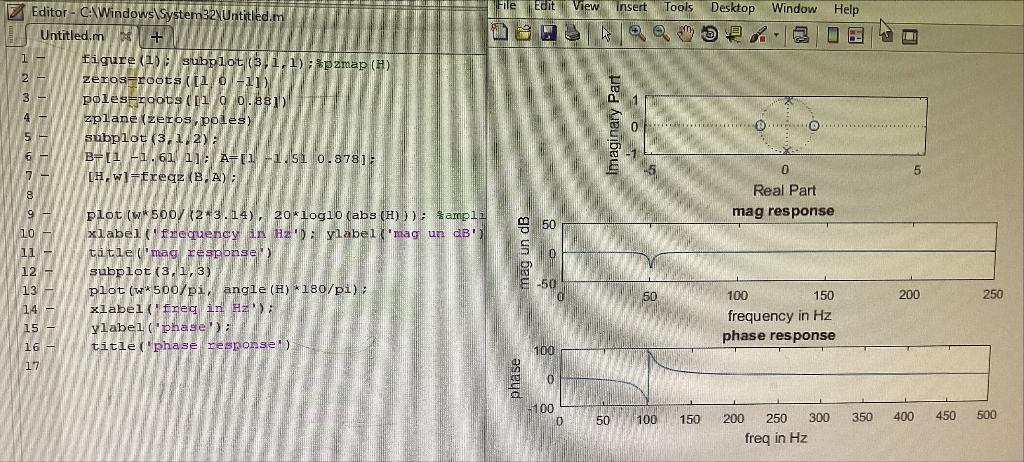Activate the Zoom In magnifier tool
Screen dimensions: 1024x462
[x=637, y=34]
